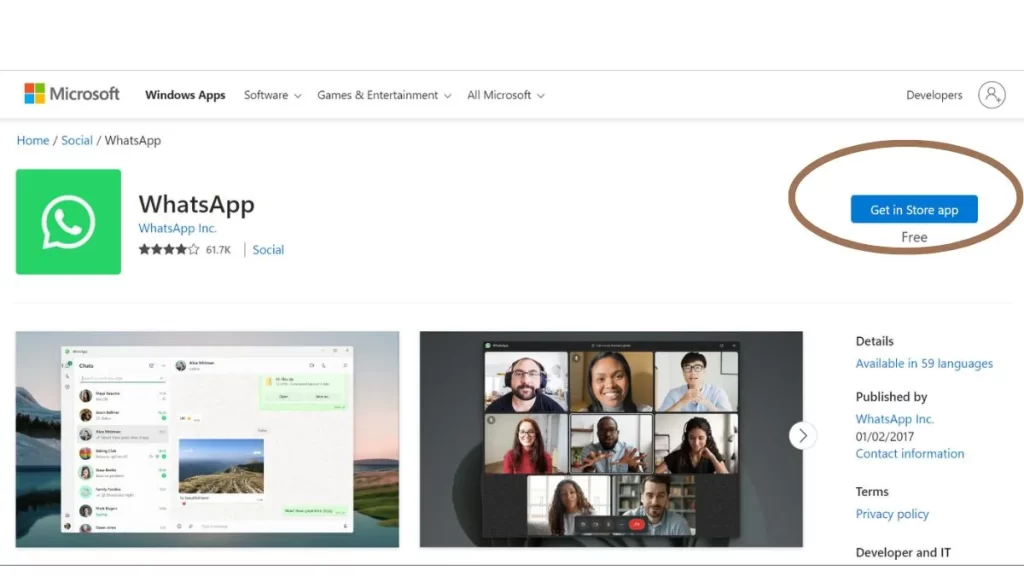
Task: Click the Microsoft four-square tiles icon
Action: point(35,93)
